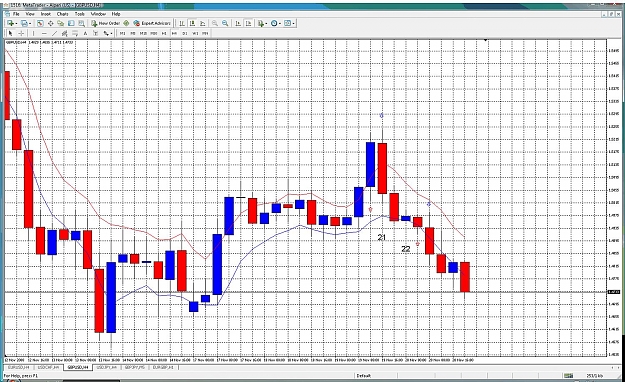Switch to the W1 timeframe
This screenshot has height=382, width=625.
tap(195, 33)
